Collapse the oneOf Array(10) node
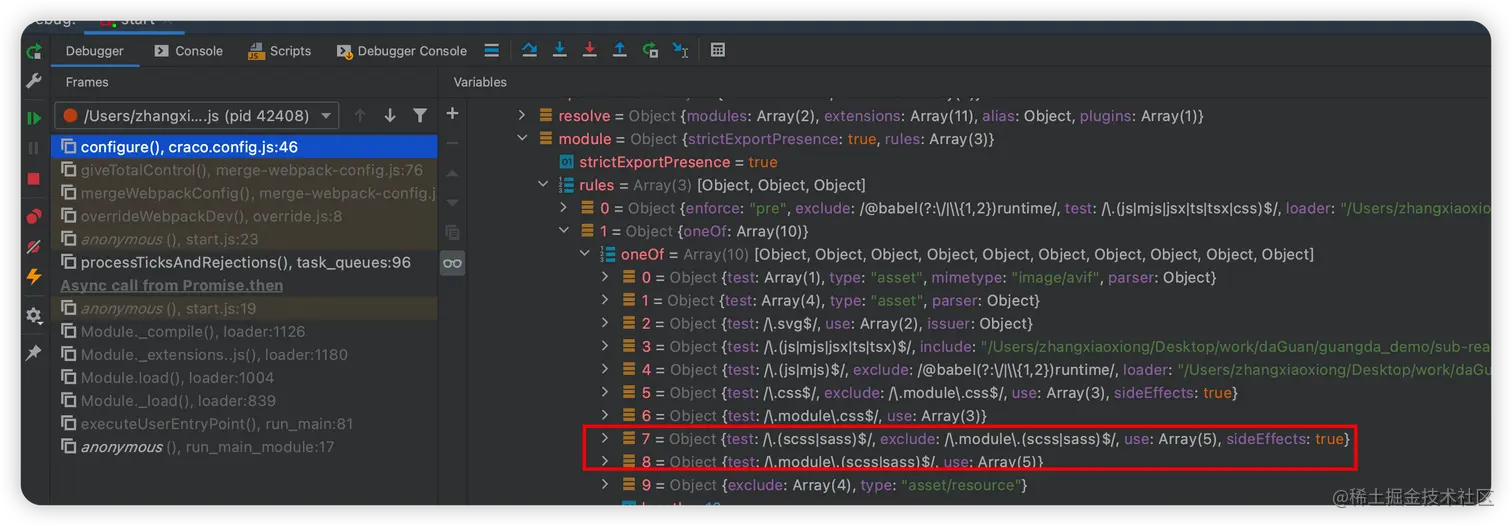 585,254
